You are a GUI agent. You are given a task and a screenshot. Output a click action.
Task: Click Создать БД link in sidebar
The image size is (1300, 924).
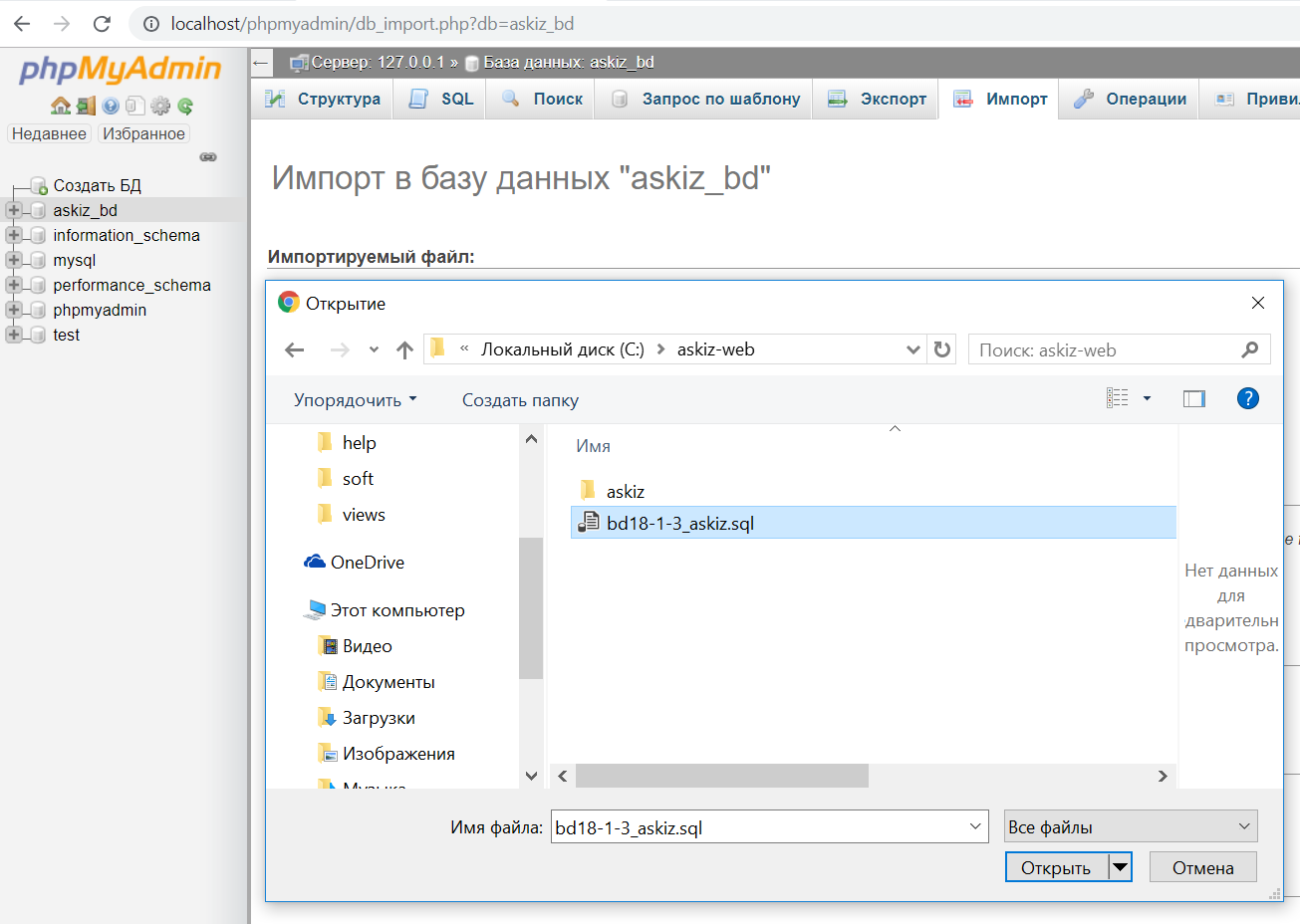coord(97,185)
